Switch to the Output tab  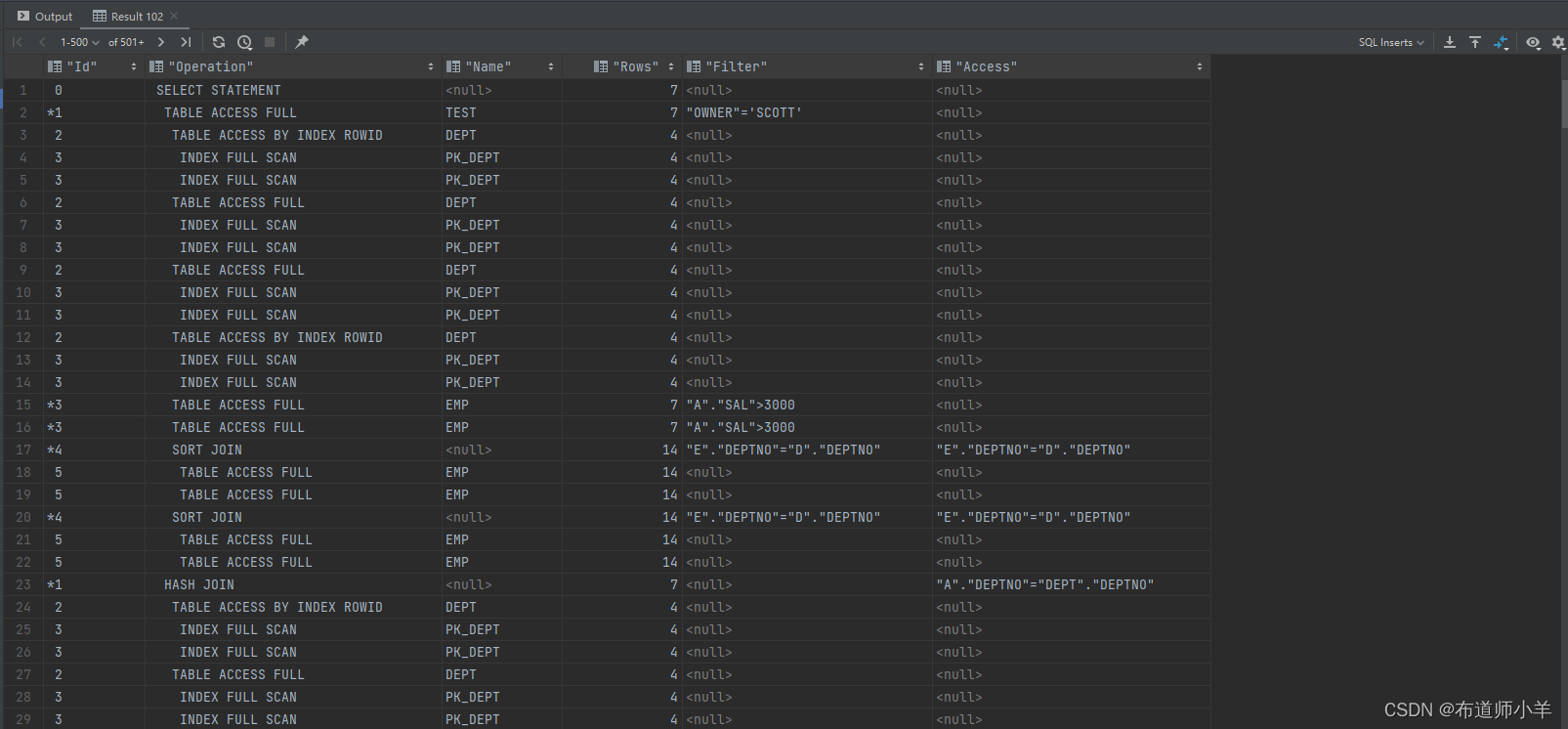[x=45, y=16]
